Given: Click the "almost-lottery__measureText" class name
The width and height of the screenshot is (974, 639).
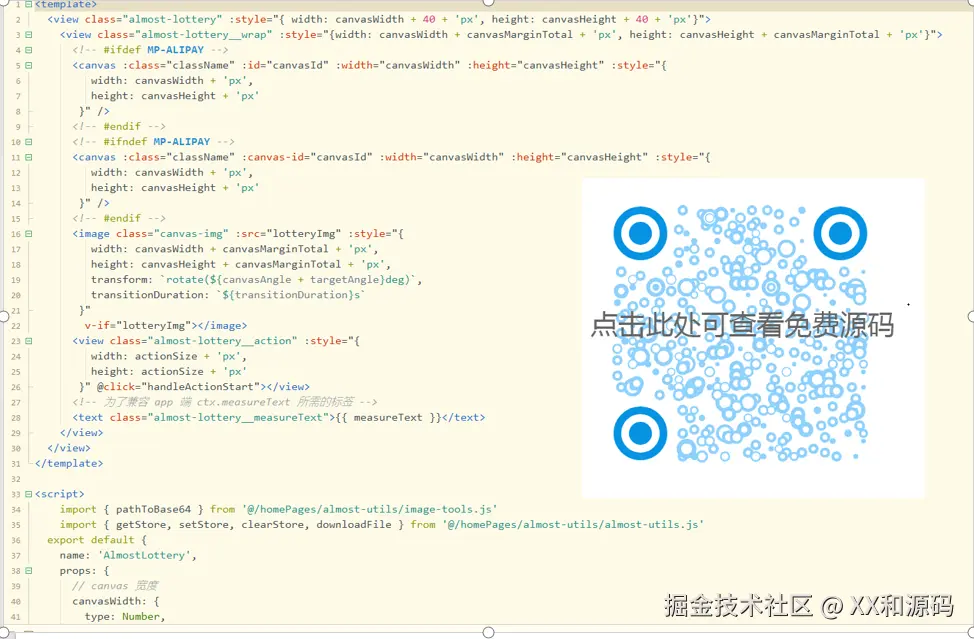Looking at the screenshot, I should click(239, 417).
